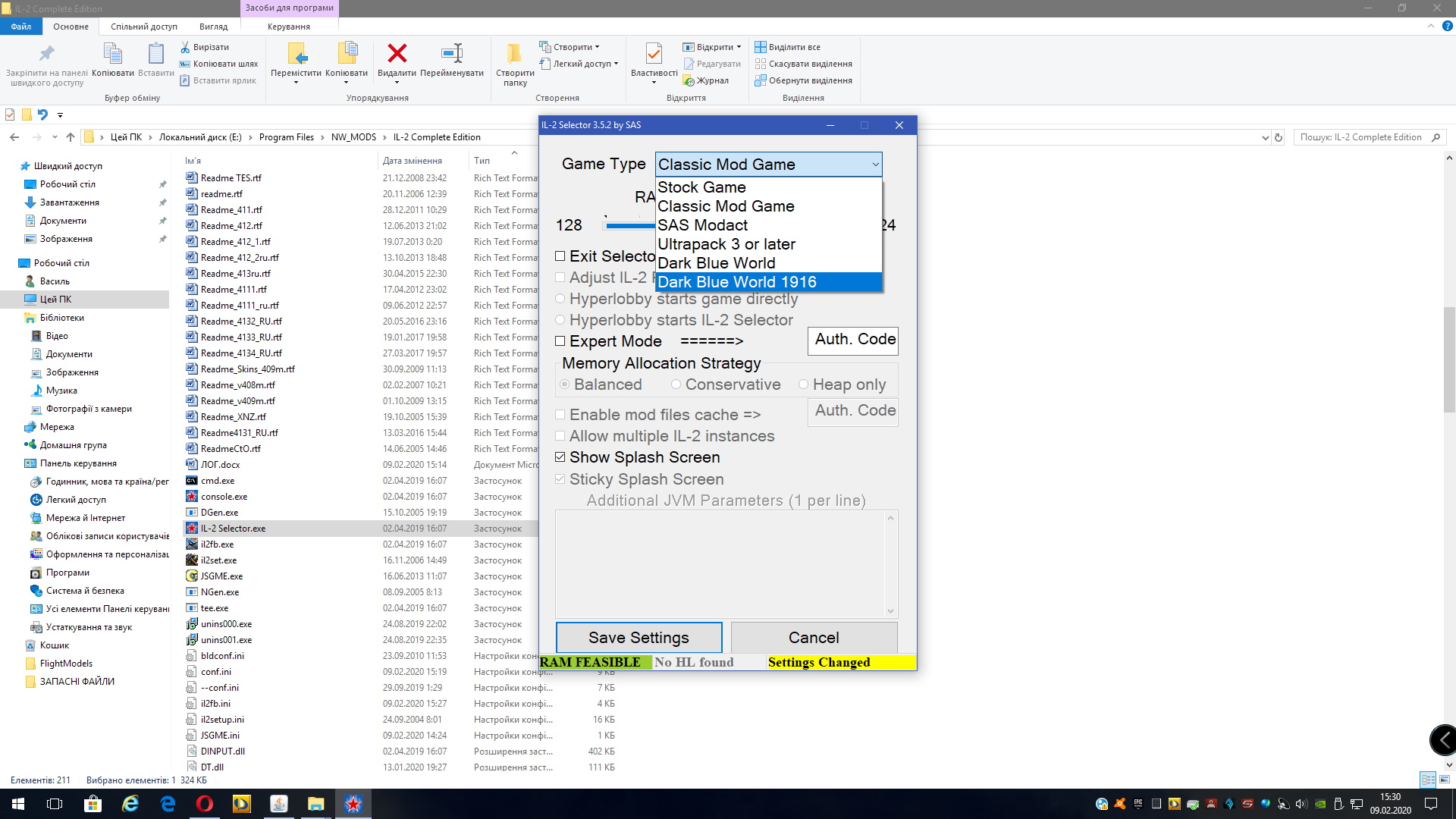Click the Cut scissors icon
The image size is (1456, 819).
click(x=185, y=47)
